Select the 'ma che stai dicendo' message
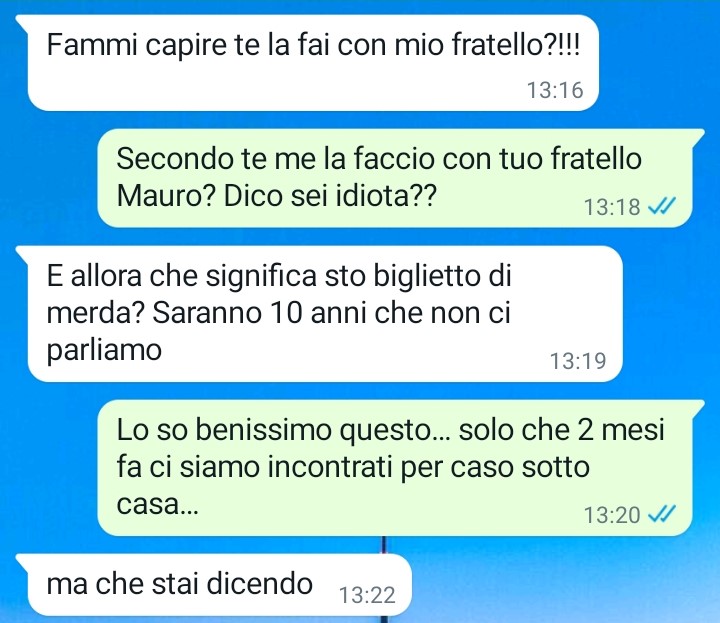Image resolution: width=720 pixels, height=623 pixels. (214, 585)
